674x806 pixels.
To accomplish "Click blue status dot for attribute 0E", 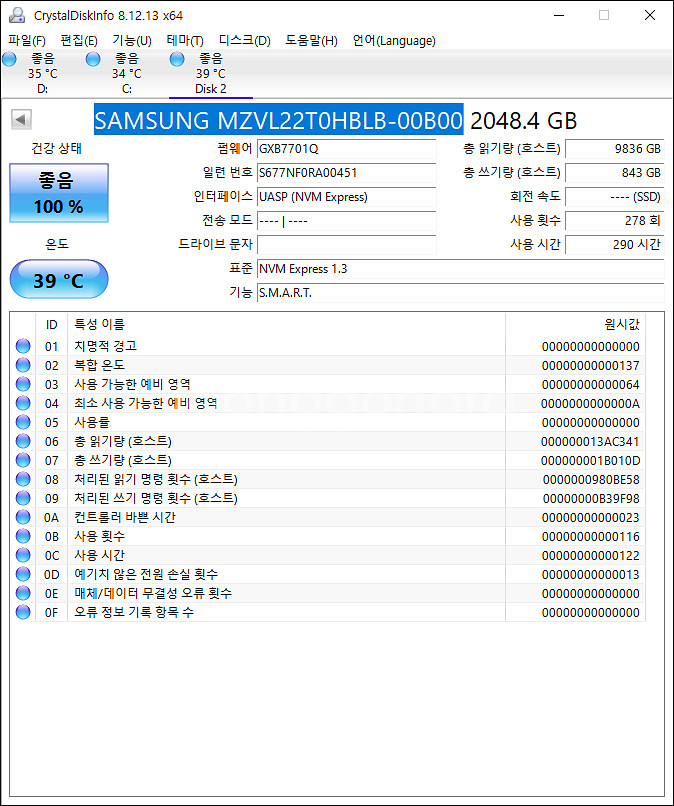I will point(23,593).
